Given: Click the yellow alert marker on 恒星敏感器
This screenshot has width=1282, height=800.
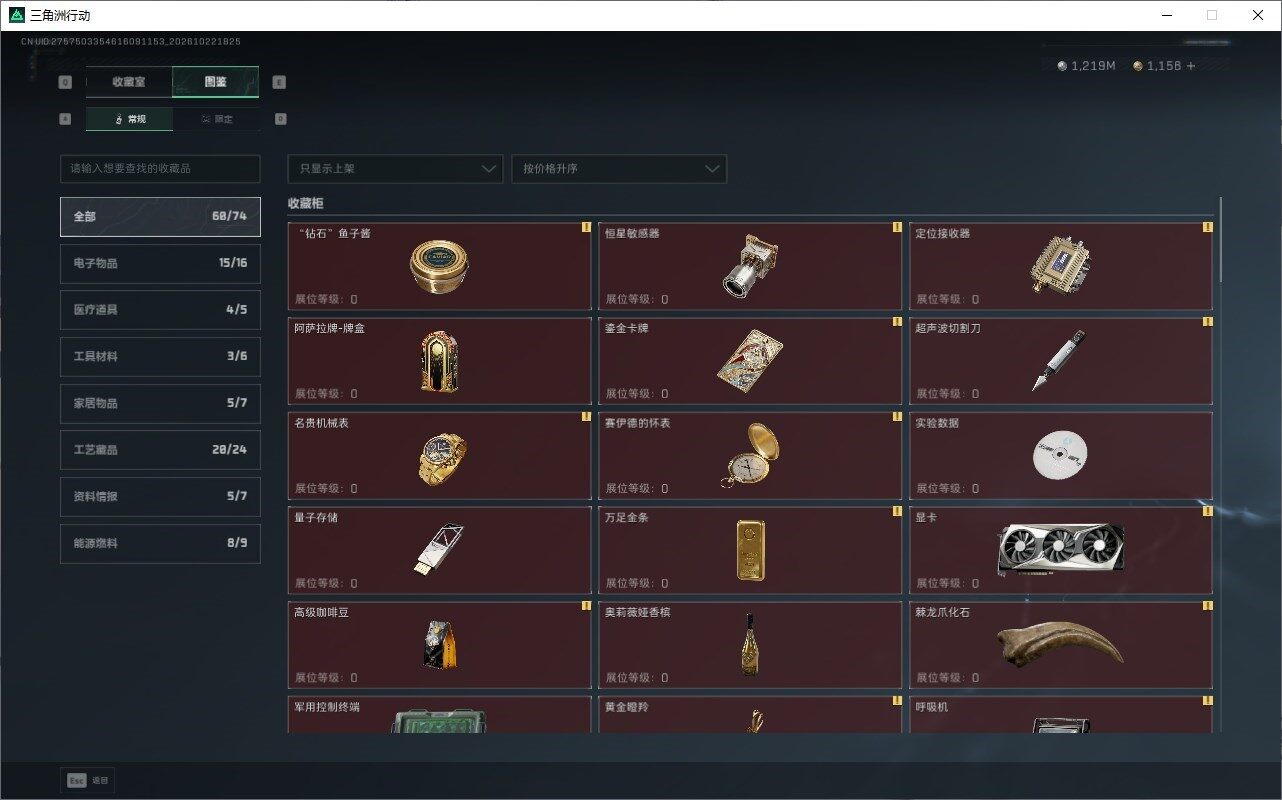Looking at the screenshot, I should coord(897,227).
